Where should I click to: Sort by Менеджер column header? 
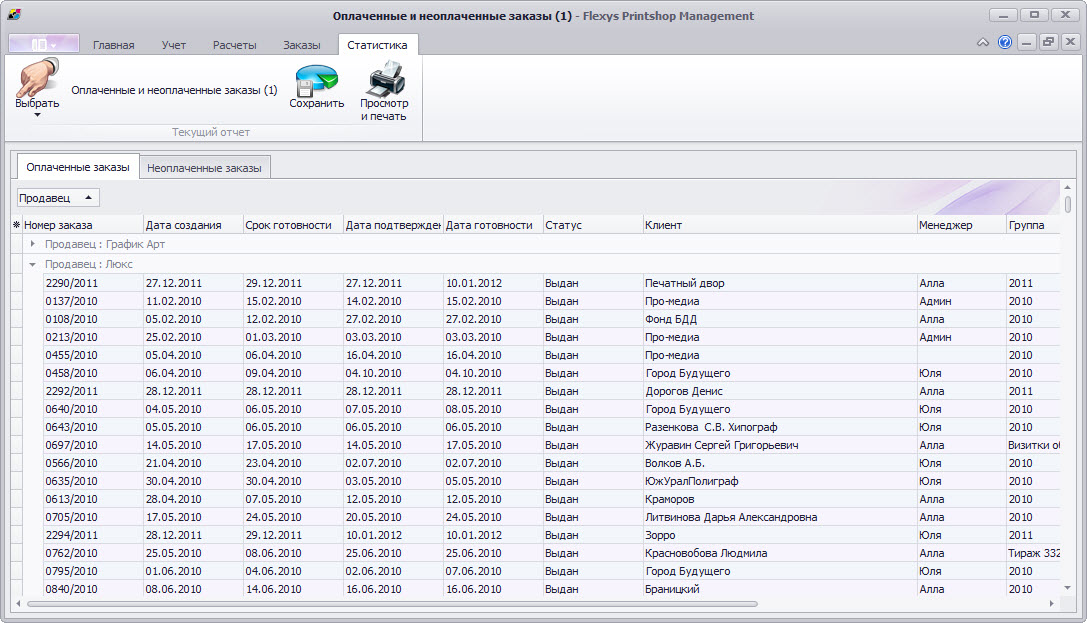tap(962, 225)
